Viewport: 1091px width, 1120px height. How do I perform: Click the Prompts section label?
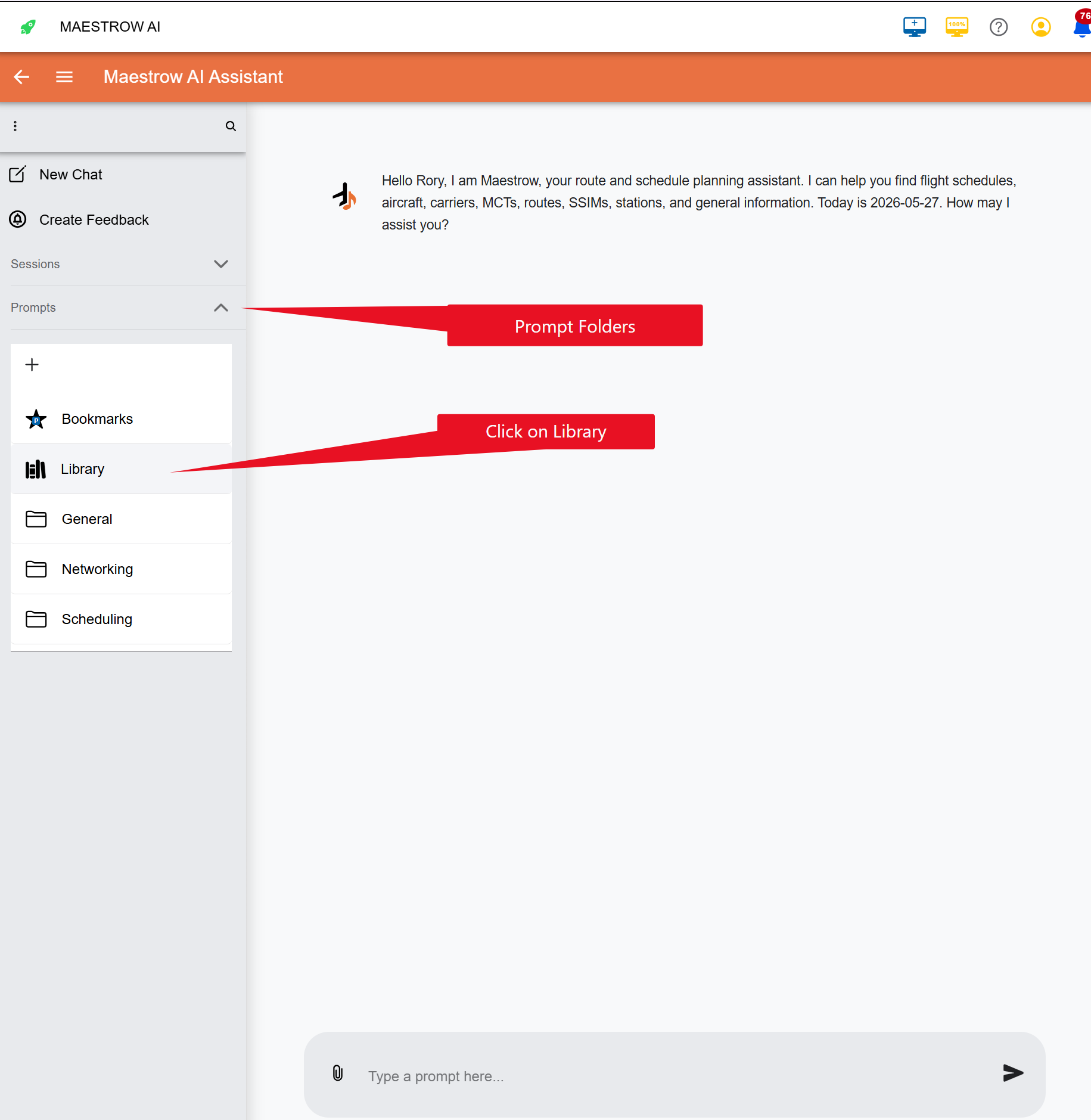(33, 308)
